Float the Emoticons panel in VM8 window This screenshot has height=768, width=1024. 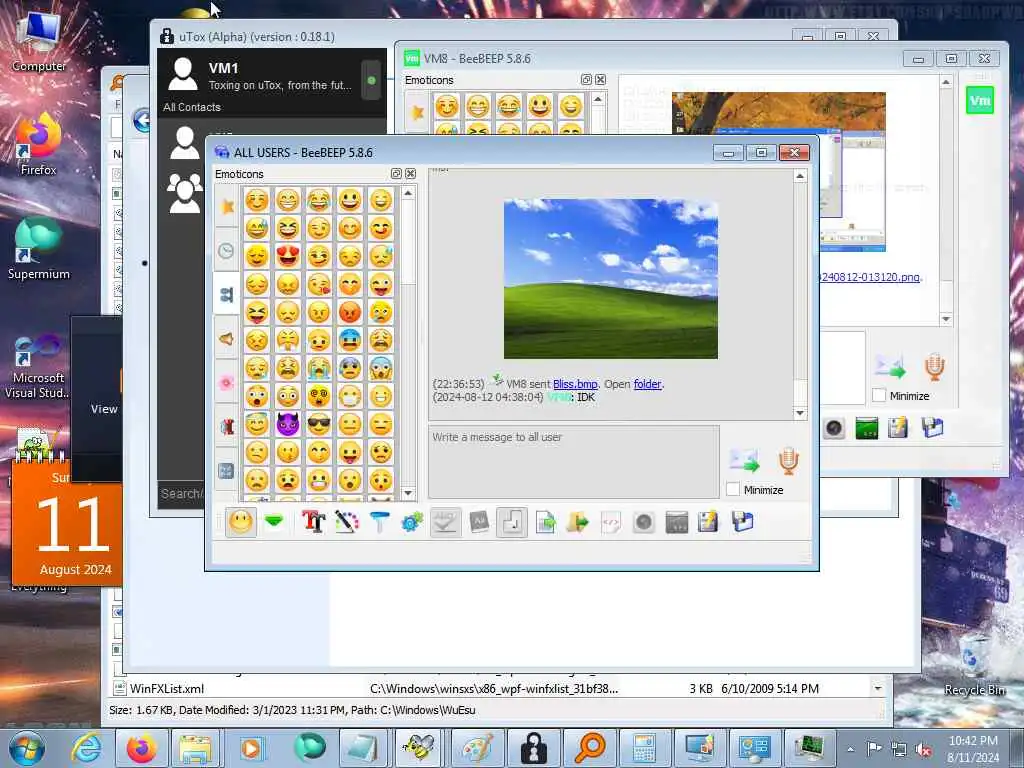pos(586,80)
